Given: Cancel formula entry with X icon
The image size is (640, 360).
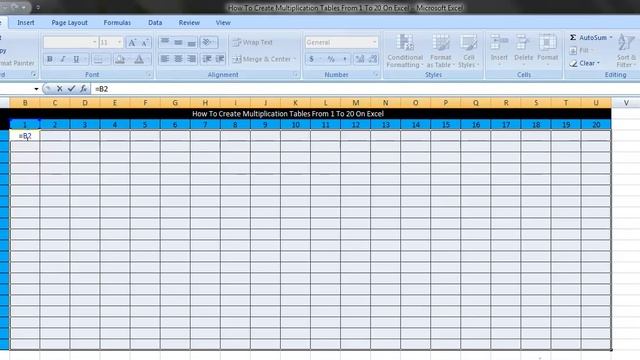Looking at the screenshot, I should click(x=60, y=89).
